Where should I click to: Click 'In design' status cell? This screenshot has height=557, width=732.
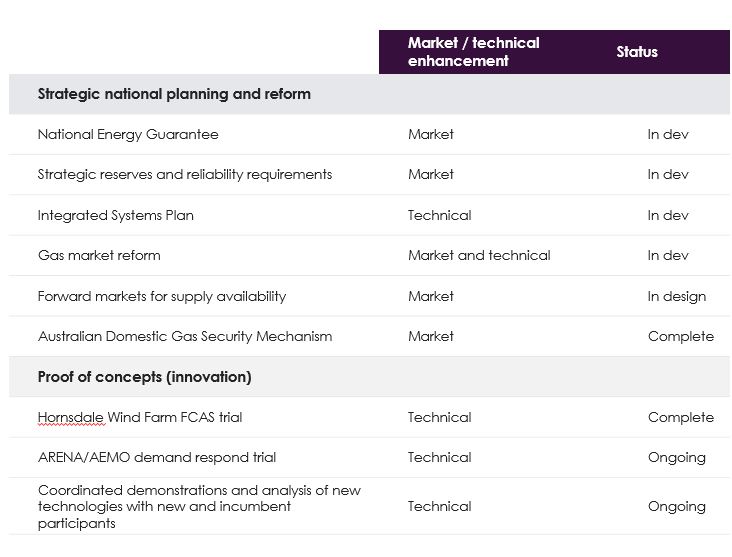coord(676,296)
